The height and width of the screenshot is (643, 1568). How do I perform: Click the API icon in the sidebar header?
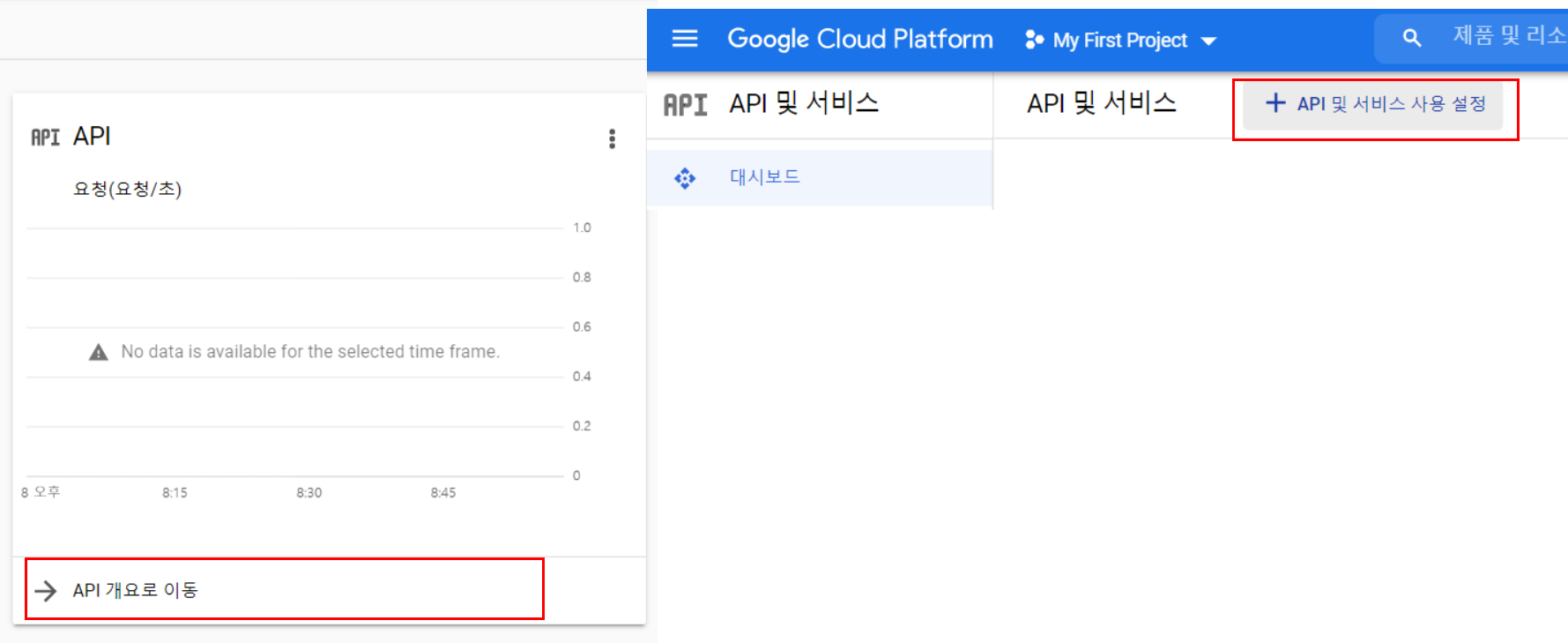[685, 105]
